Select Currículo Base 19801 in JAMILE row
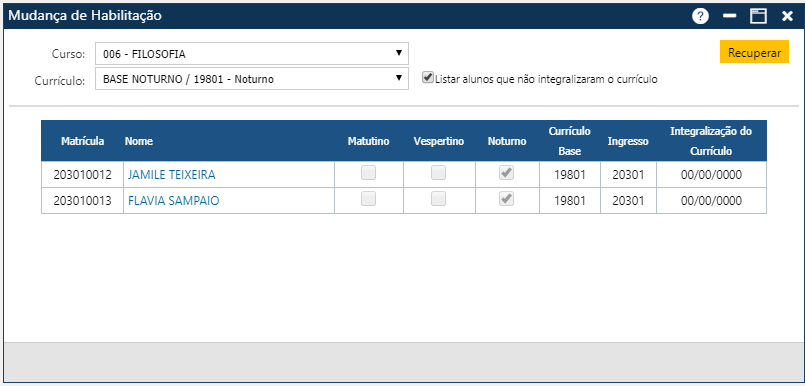 tap(569, 175)
